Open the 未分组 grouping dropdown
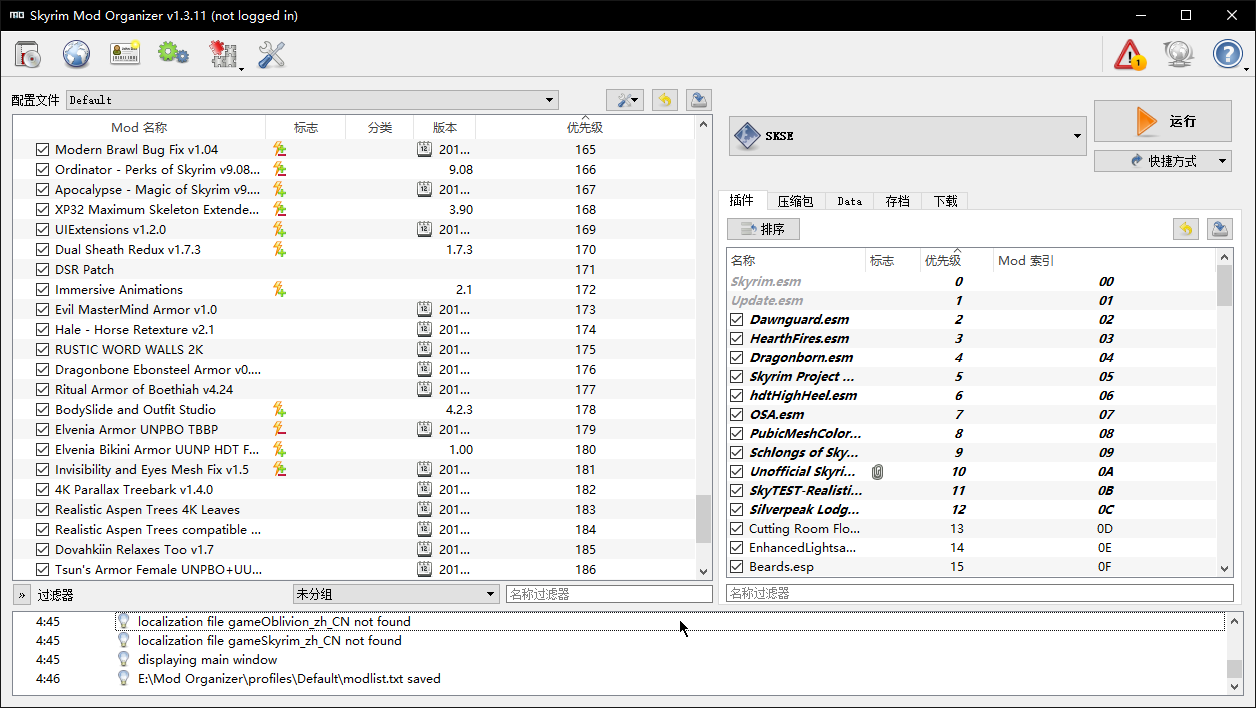The width and height of the screenshot is (1256, 708). 395,594
